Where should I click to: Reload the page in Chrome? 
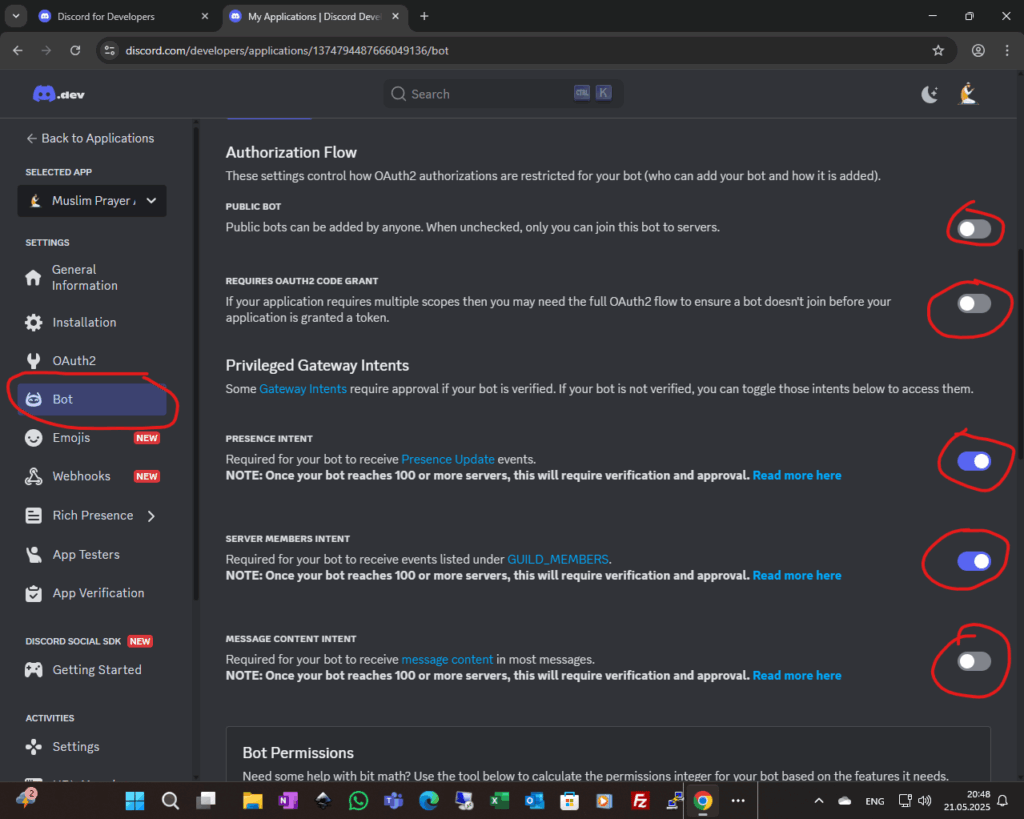[x=75, y=50]
